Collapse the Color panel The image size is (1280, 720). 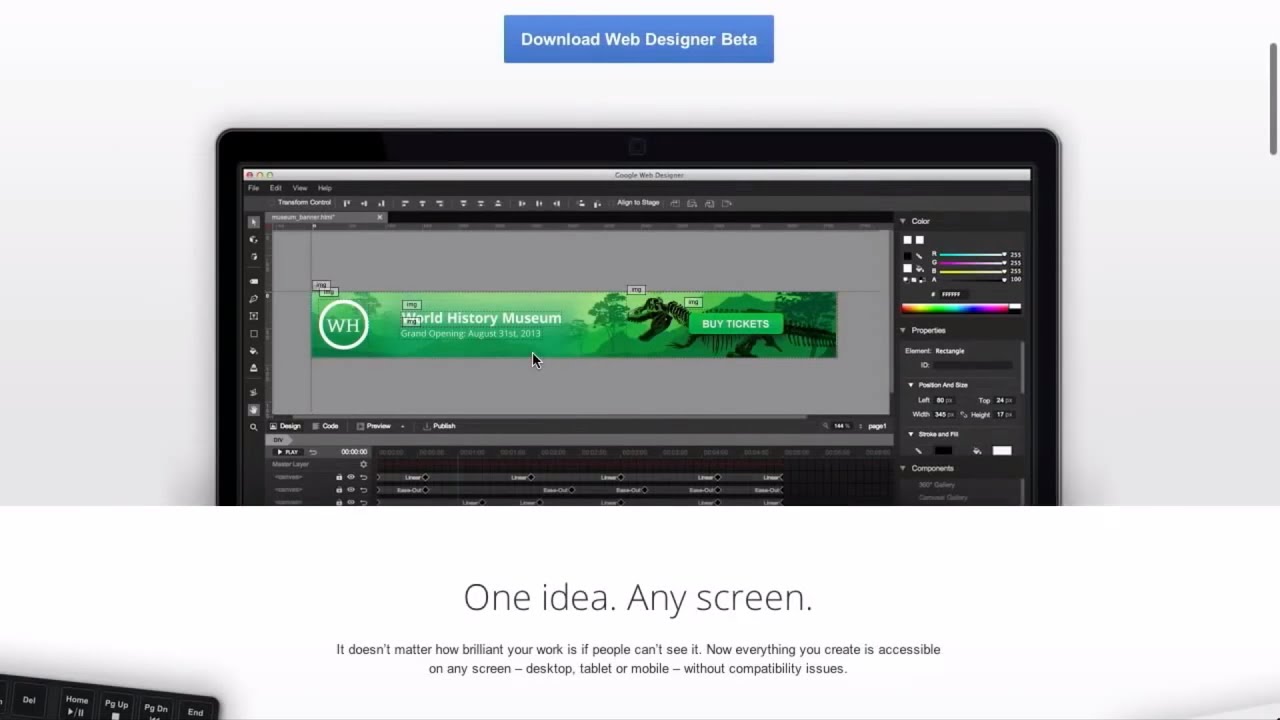tap(903, 221)
